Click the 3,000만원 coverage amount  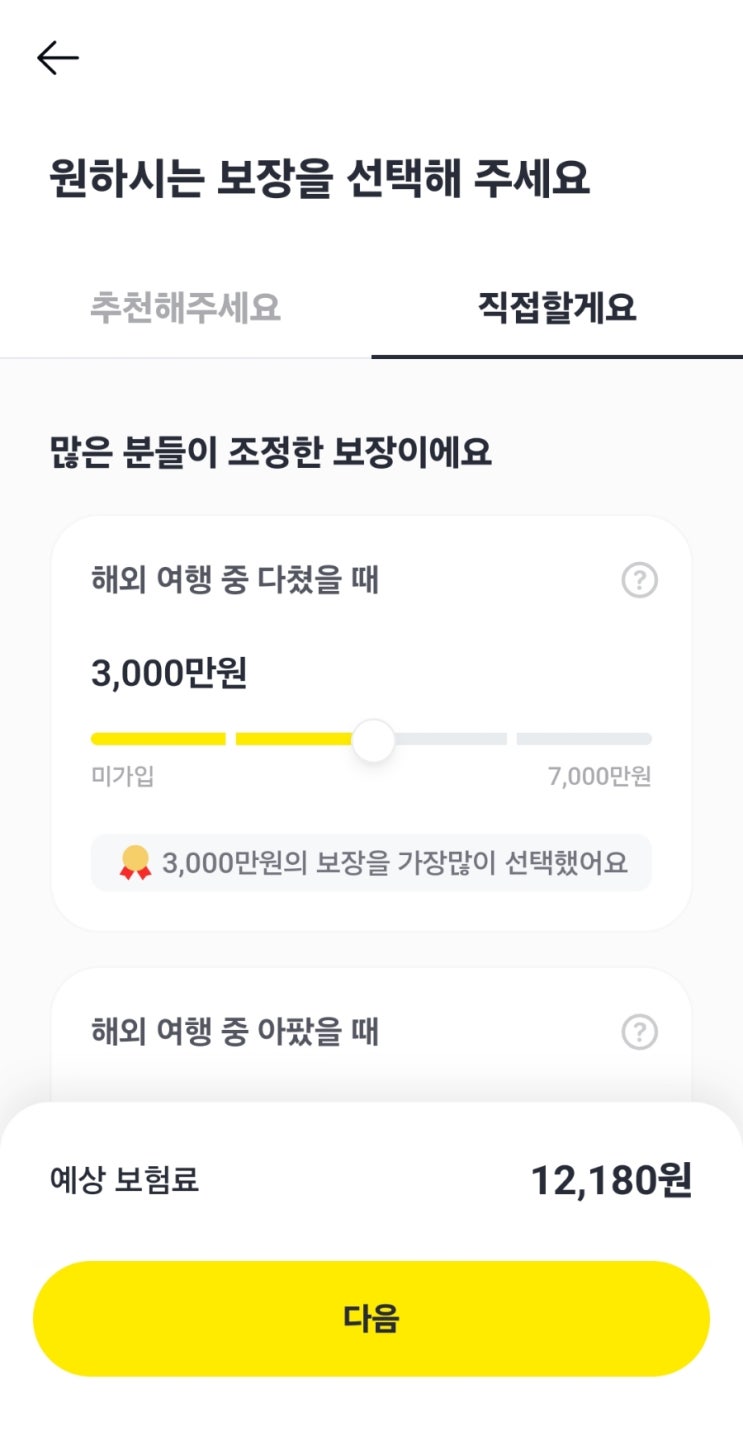[169, 675]
